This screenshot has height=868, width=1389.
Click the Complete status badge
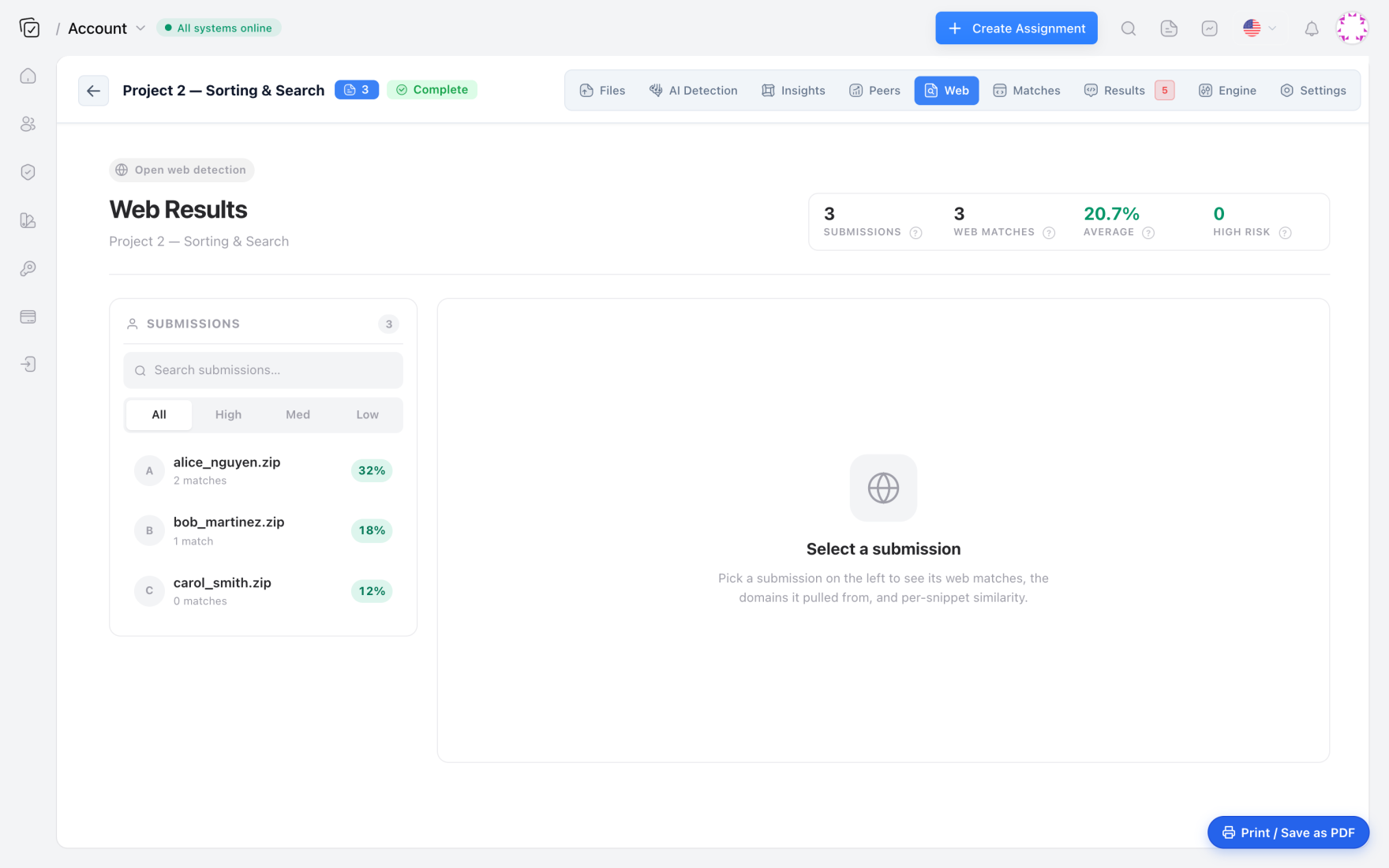(x=432, y=90)
